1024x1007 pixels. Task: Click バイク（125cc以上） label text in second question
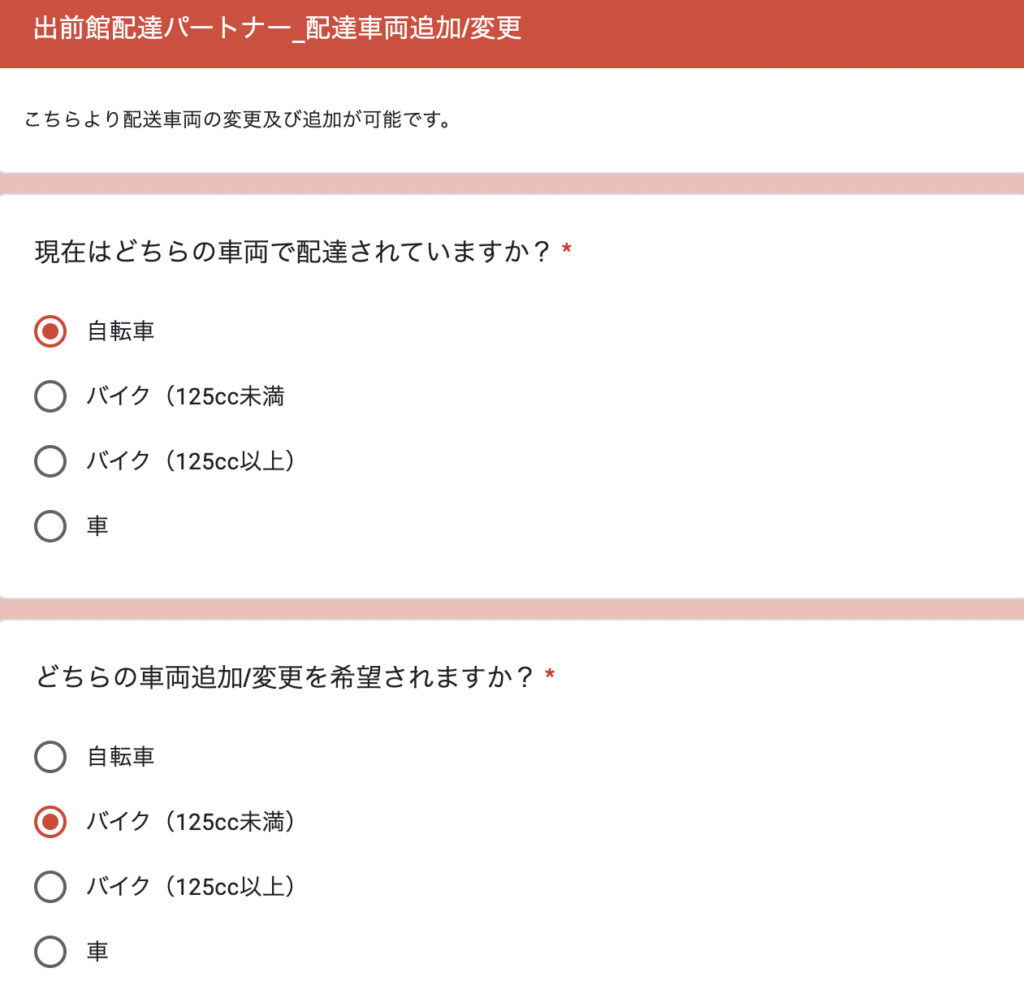click(x=191, y=887)
